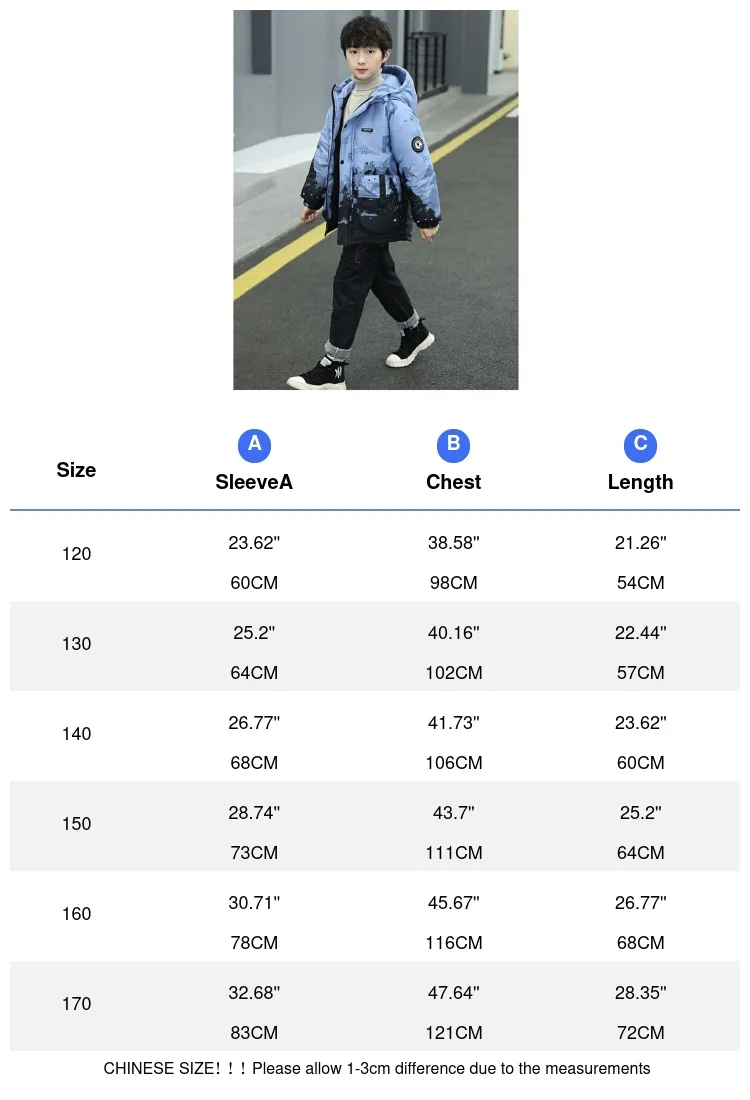Select the SleeveA column header
The width and height of the screenshot is (750, 1100).
pos(254,482)
